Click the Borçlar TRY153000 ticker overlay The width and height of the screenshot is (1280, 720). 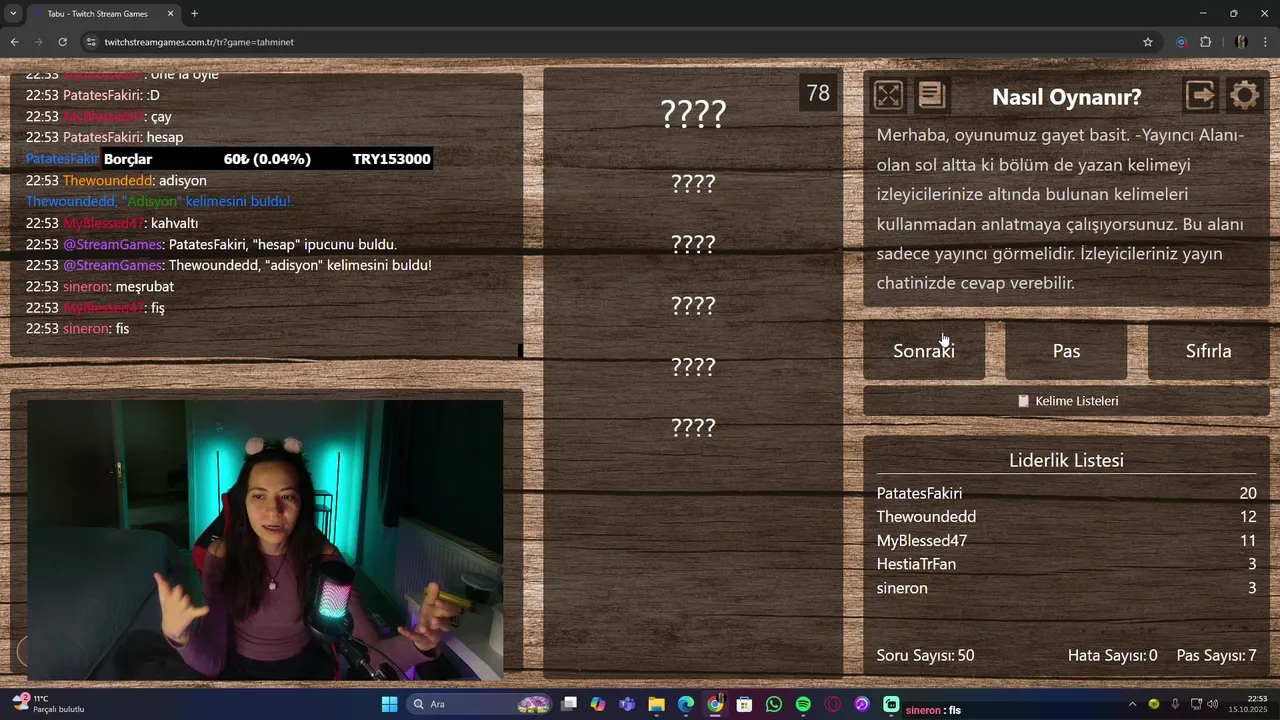click(x=268, y=159)
